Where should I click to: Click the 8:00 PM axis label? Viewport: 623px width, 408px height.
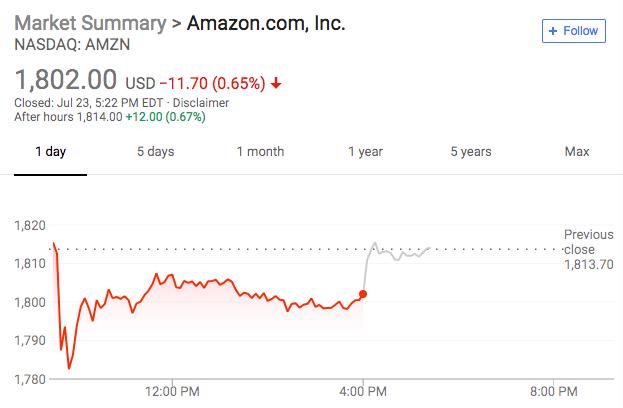(554, 390)
